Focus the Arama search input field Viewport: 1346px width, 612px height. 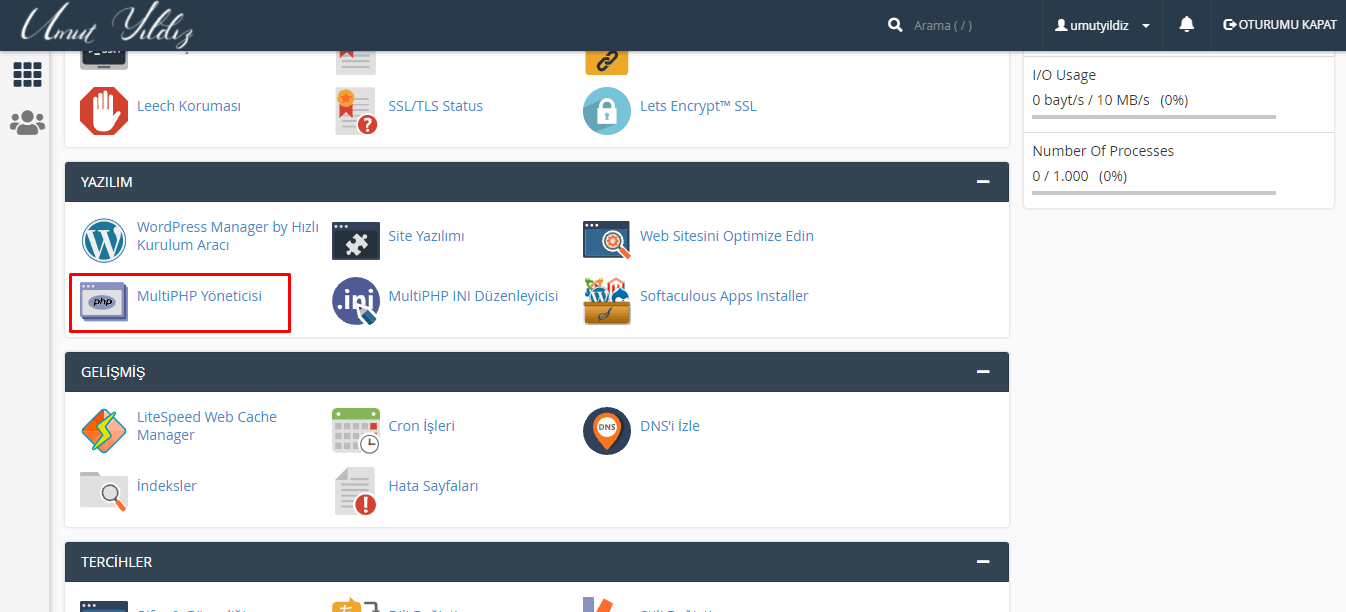968,25
